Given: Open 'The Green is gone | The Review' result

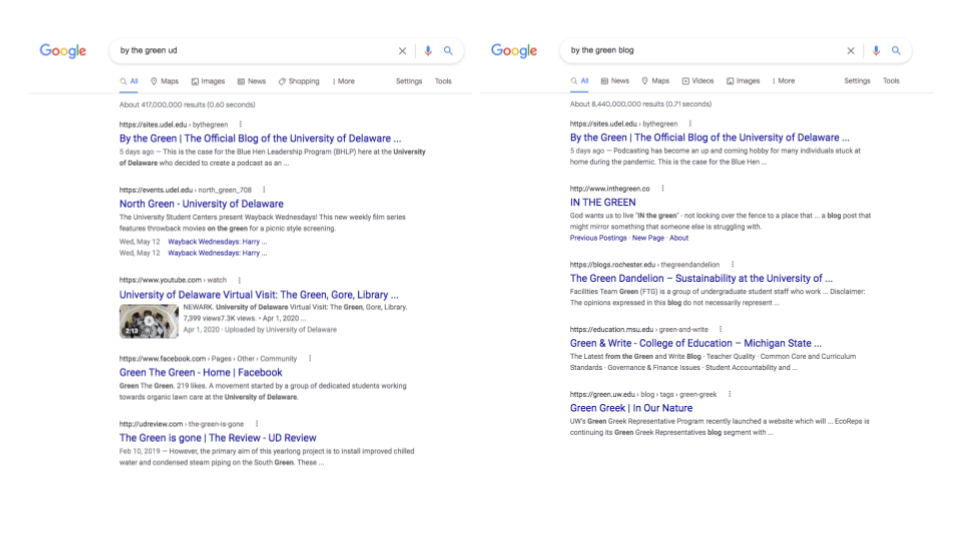Looking at the screenshot, I should pos(218,438).
